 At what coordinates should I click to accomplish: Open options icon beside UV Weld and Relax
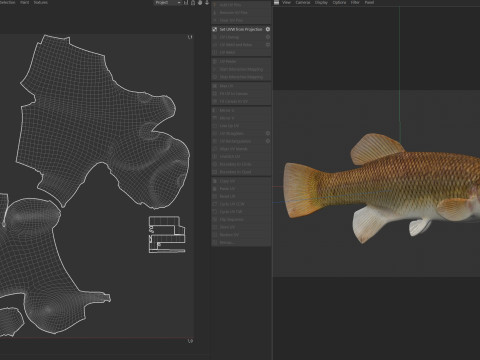(268, 45)
